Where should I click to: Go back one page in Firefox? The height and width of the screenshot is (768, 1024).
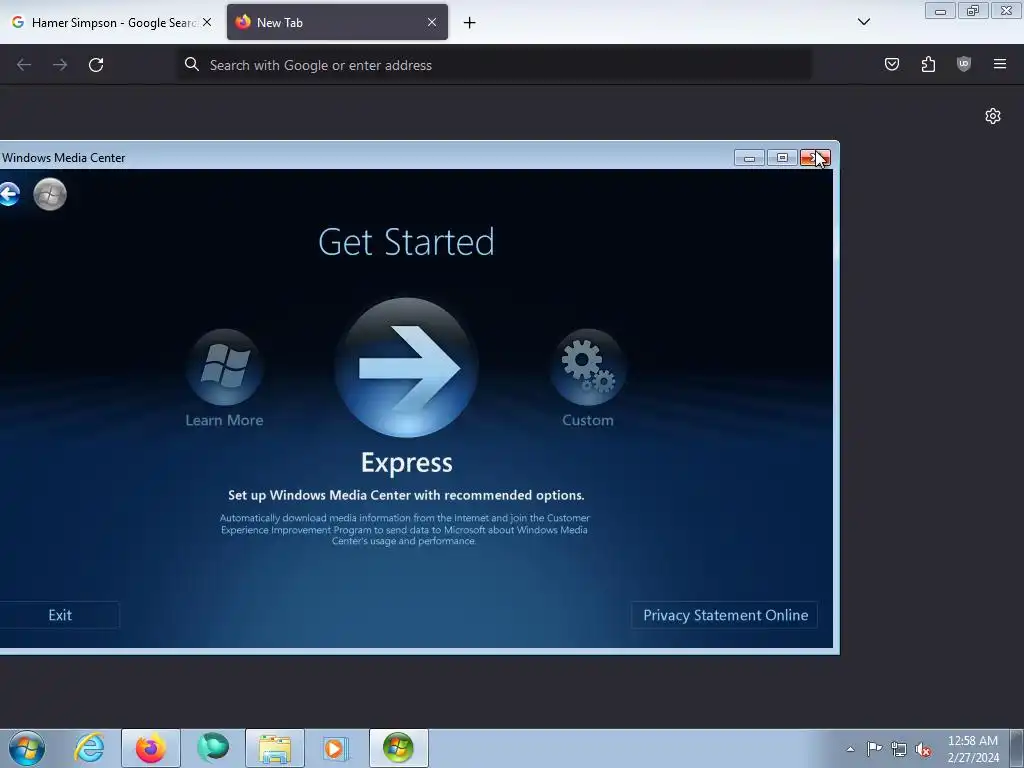(x=24, y=65)
